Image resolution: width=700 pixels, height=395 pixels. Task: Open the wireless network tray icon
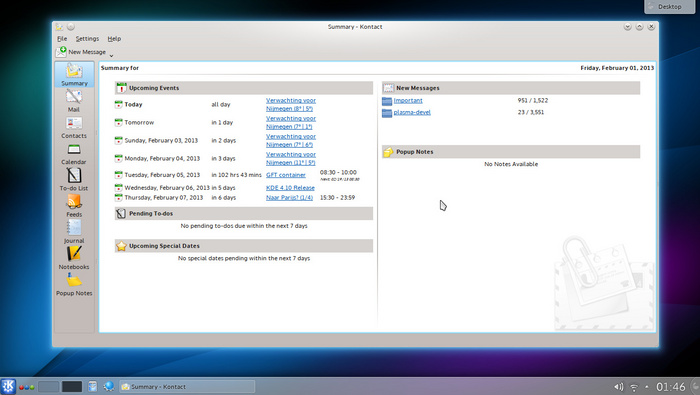click(633, 387)
